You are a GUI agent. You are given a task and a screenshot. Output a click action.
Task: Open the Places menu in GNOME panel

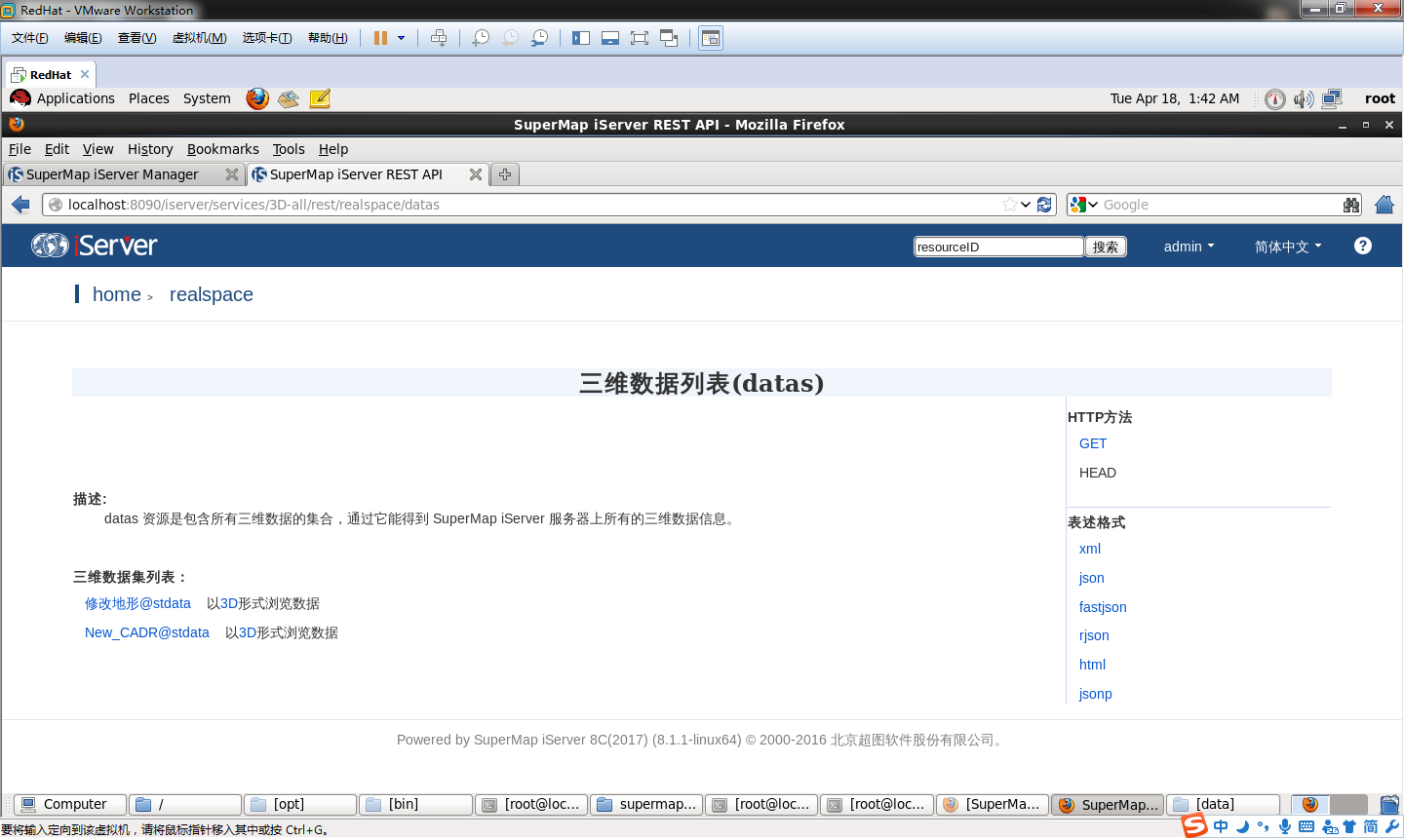[149, 98]
